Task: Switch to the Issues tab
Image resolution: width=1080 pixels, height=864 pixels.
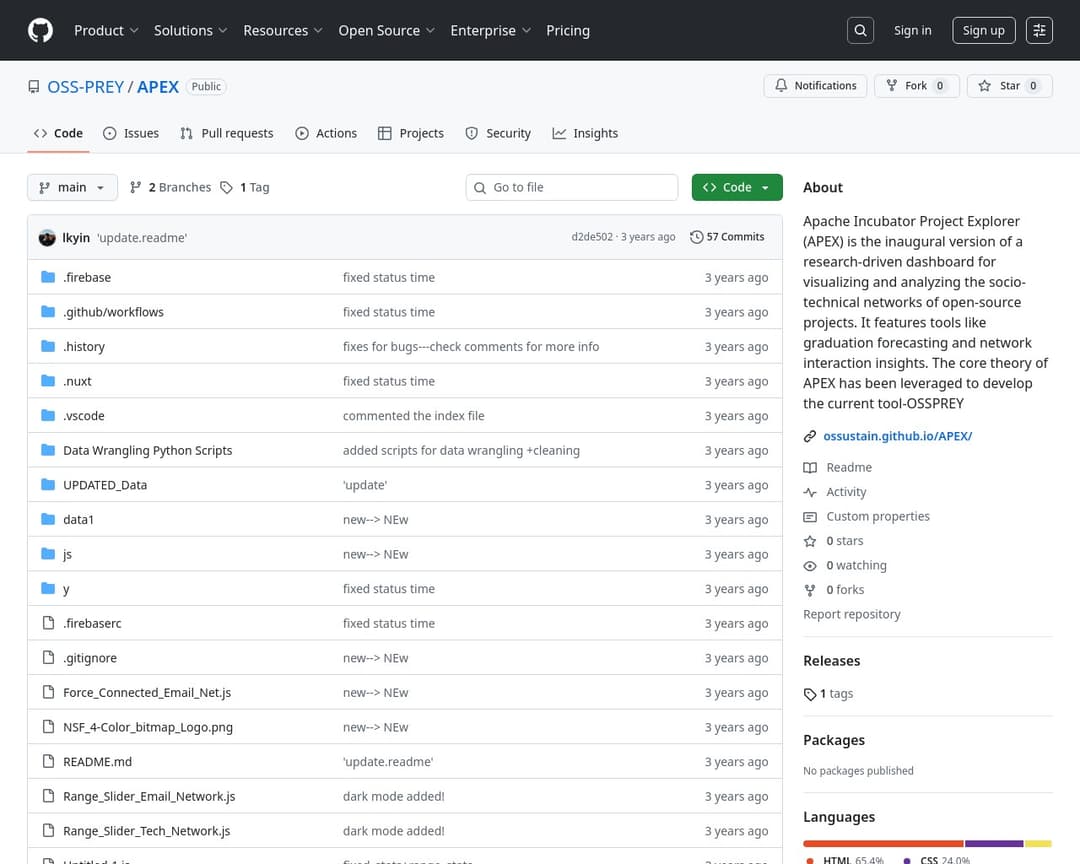Action: click(131, 133)
